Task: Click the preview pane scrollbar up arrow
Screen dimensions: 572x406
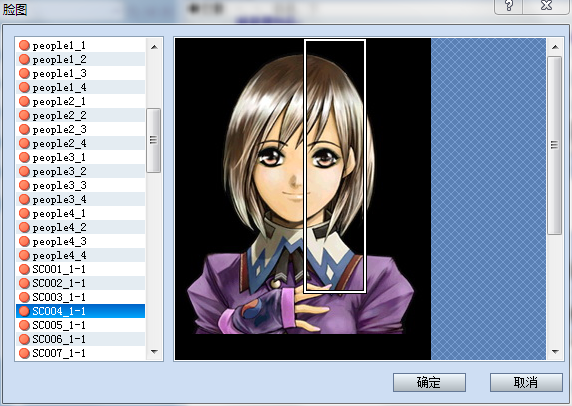Action: [x=555, y=47]
